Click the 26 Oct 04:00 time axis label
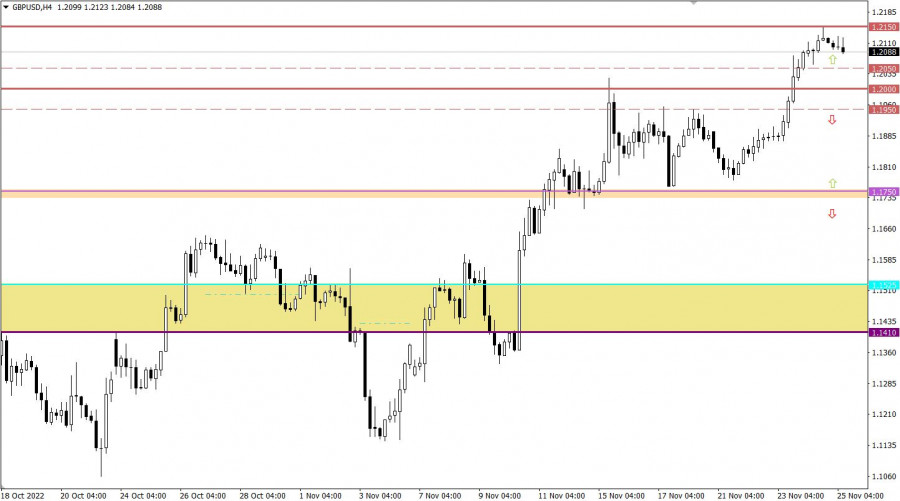Image resolution: width=900 pixels, height=501 pixels. [x=203, y=495]
